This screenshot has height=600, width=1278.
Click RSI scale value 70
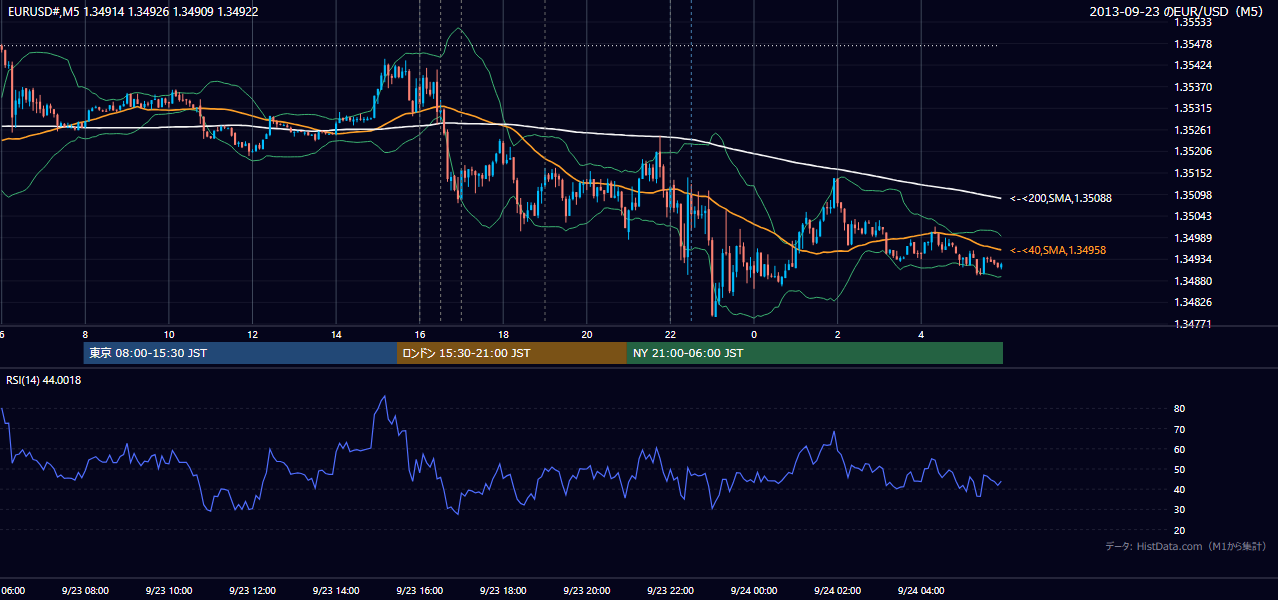[1180, 429]
